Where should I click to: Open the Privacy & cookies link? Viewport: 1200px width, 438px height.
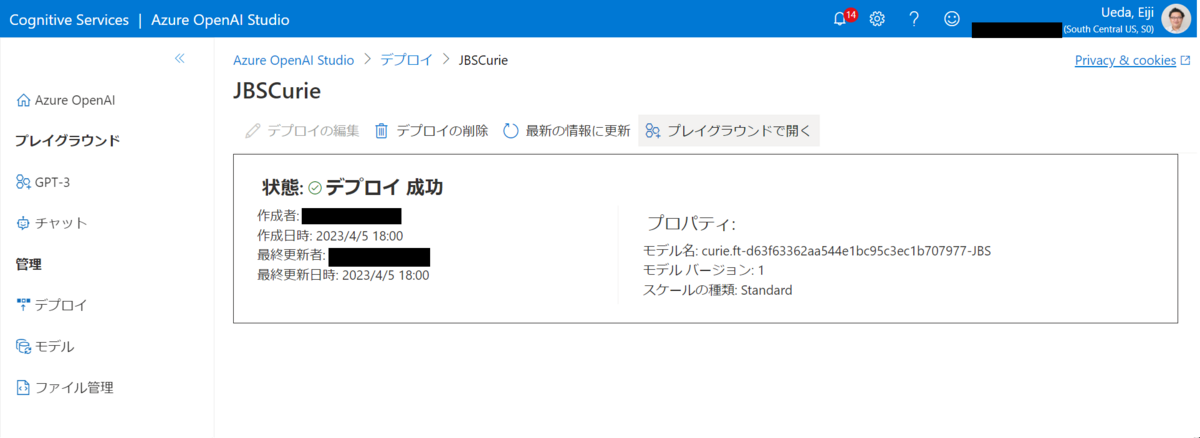(x=1132, y=60)
